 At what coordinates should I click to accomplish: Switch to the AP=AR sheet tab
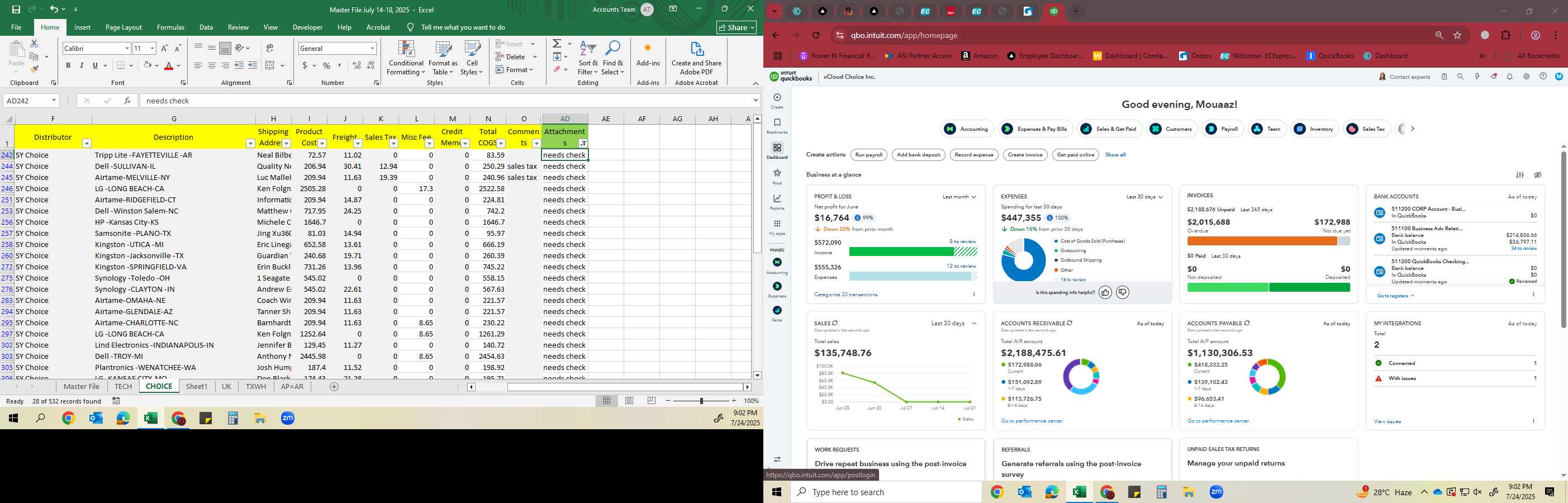click(x=292, y=387)
